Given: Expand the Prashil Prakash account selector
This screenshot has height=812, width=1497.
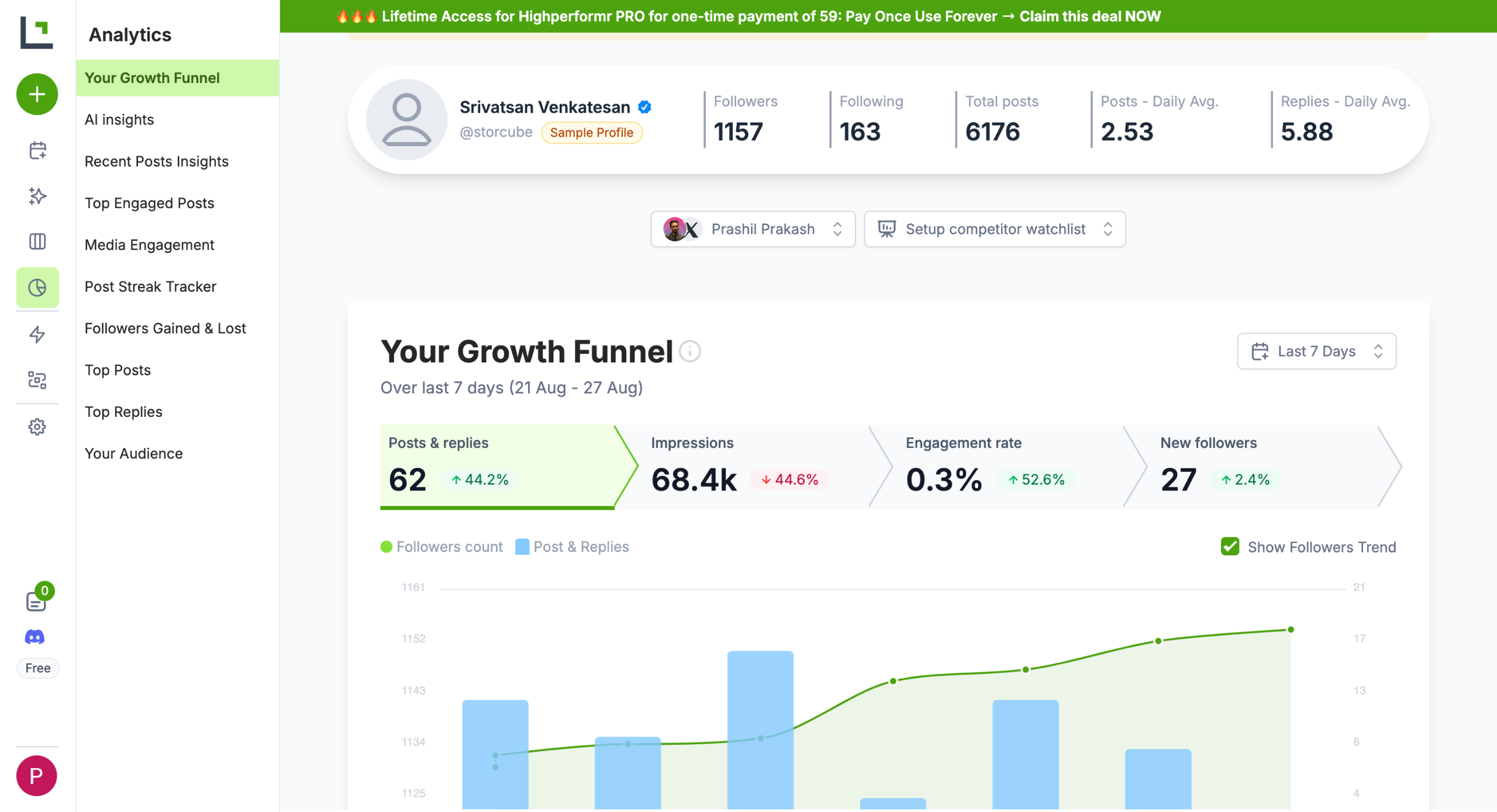Looking at the screenshot, I should pos(753,229).
